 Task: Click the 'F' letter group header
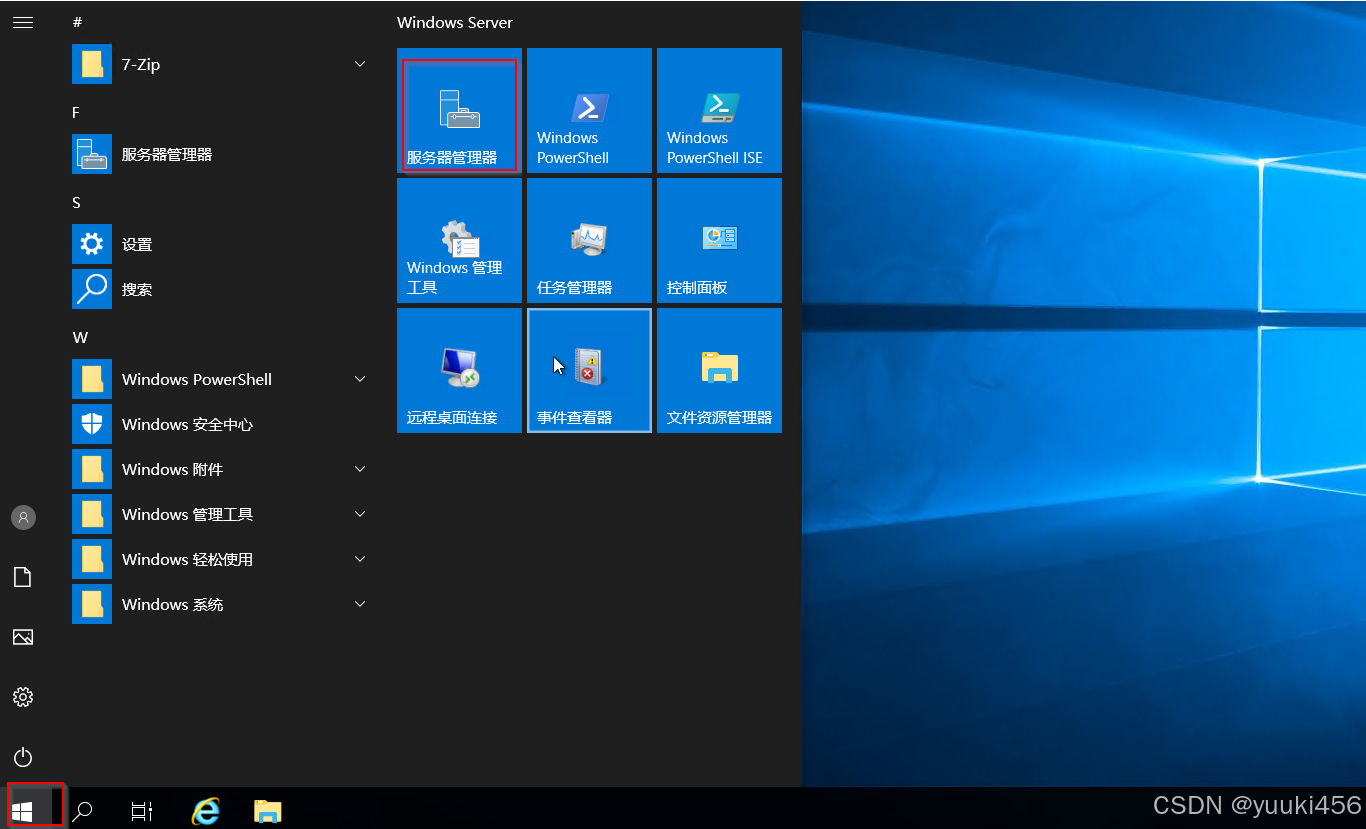pos(76,112)
